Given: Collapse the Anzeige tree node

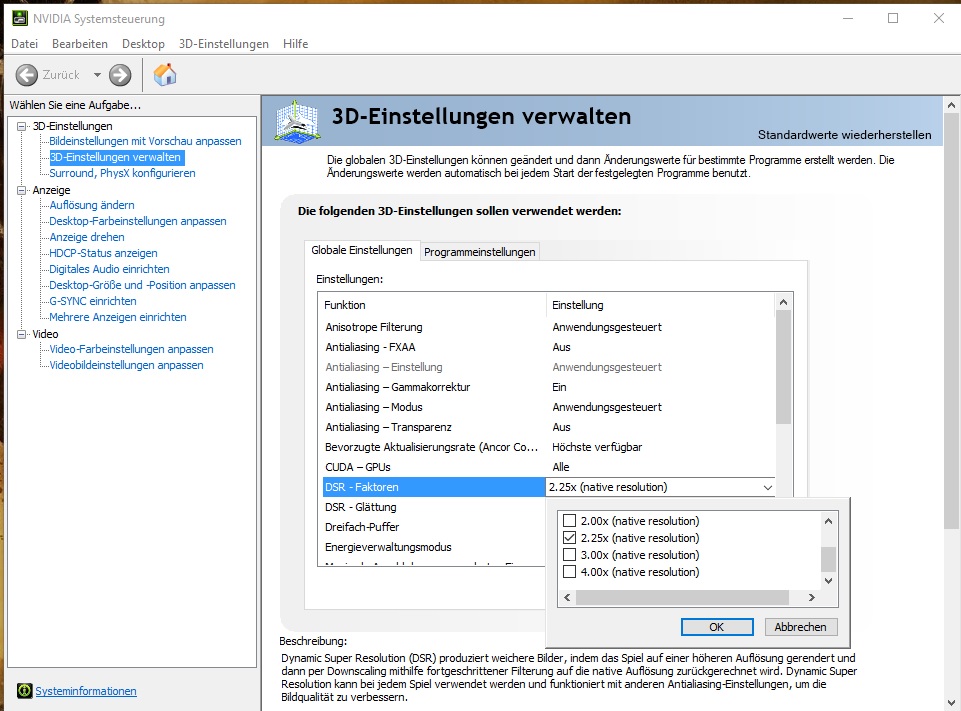Looking at the screenshot, I should (22, 191).
